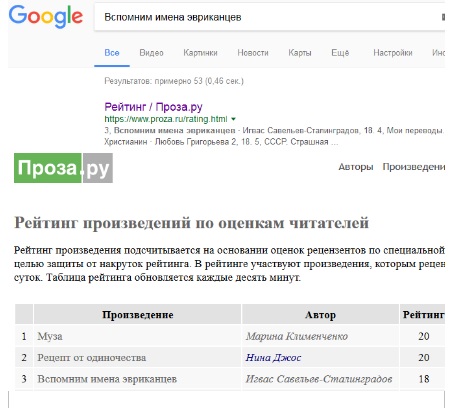Viewport: 450px width, 408px height.
Task: Expand the green arrow beside proza.ru URL
Action: pos(233,119)
